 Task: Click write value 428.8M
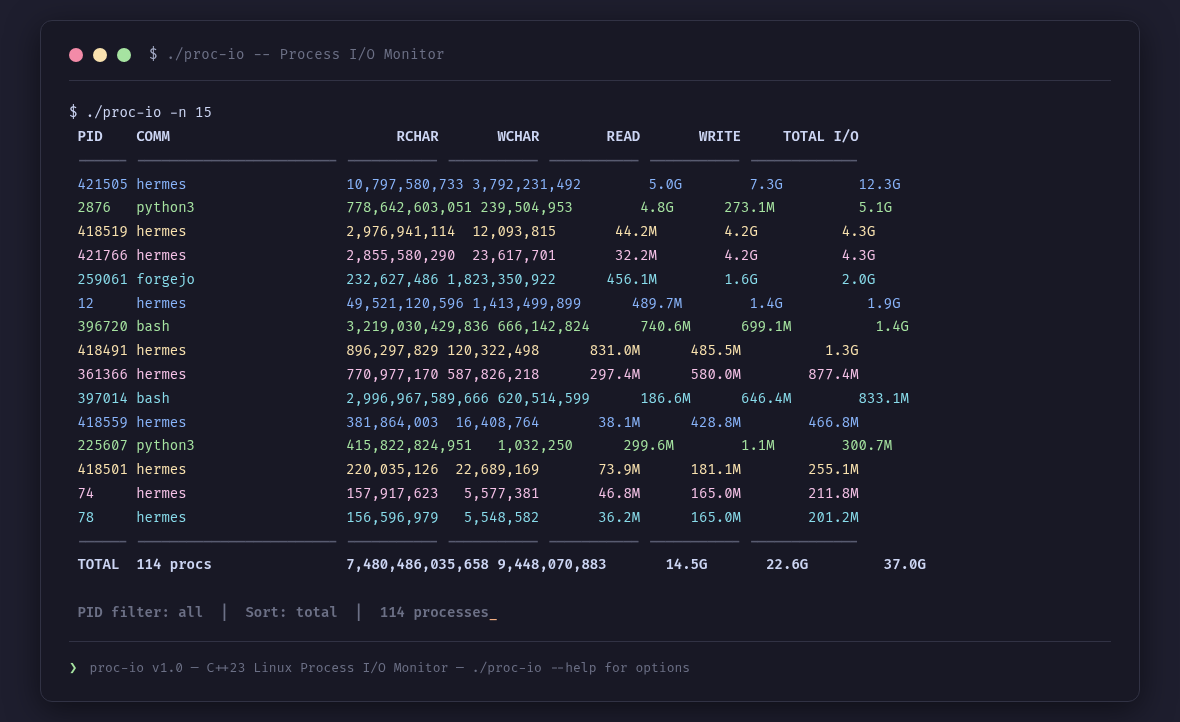point(716,422)
